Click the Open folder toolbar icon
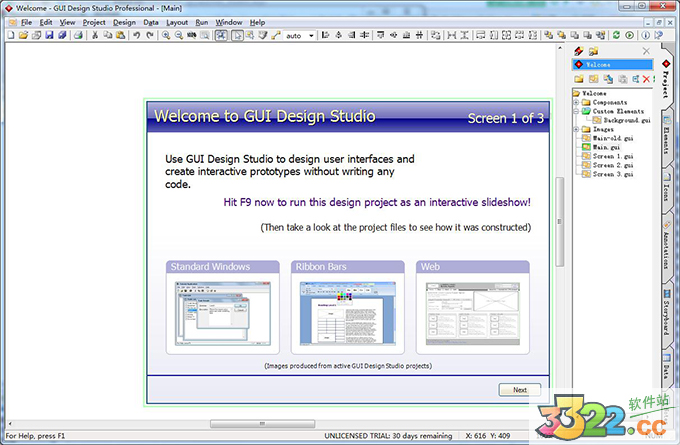Viewport: 680px width, 445px height. [23, 35]
